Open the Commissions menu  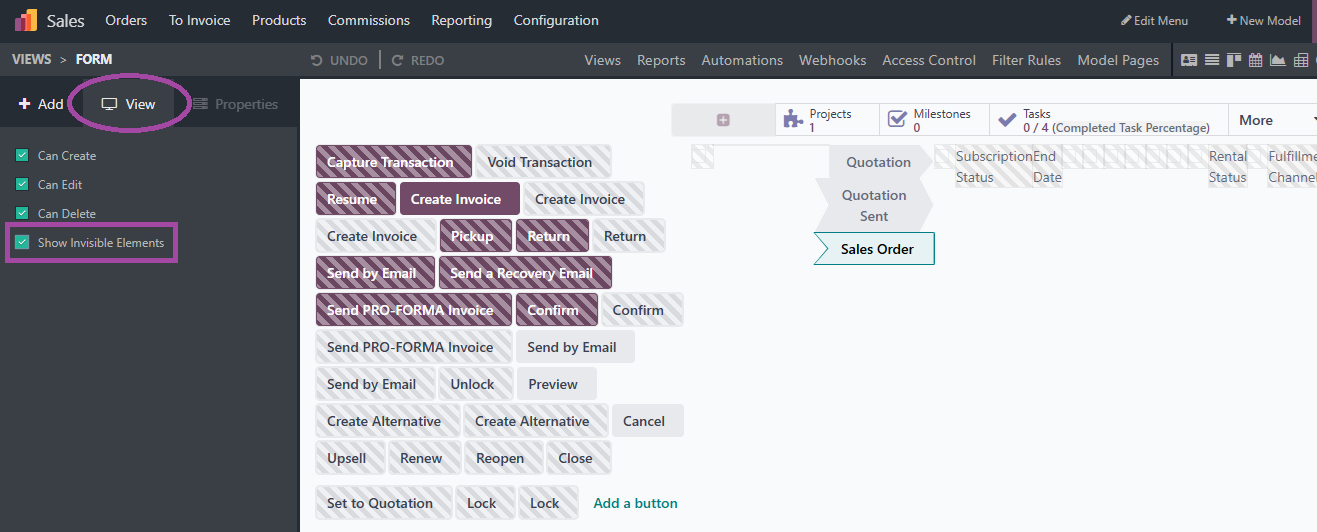click(x=369, y=20)
